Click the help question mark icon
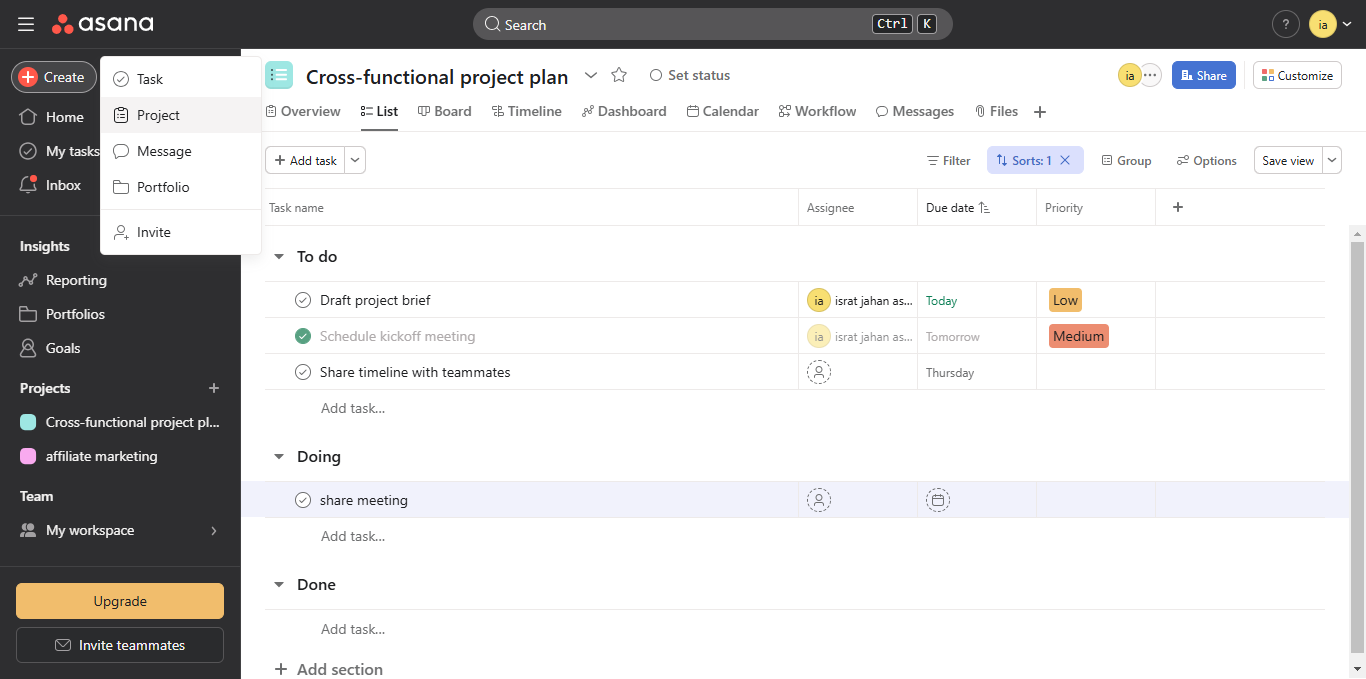Viewport: 1366px width, 679px height. [x=1285, y=23]
